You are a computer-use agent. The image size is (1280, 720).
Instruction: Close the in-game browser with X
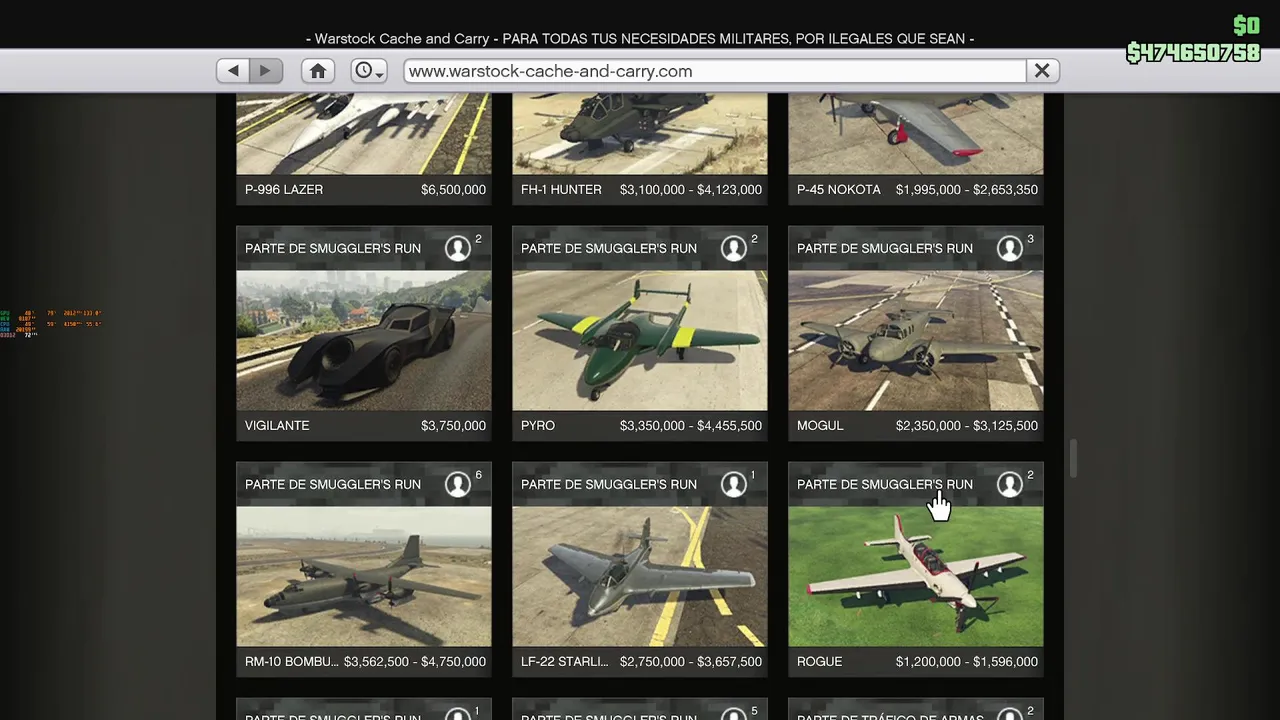pyautogui.click(x=1042, y=71)
